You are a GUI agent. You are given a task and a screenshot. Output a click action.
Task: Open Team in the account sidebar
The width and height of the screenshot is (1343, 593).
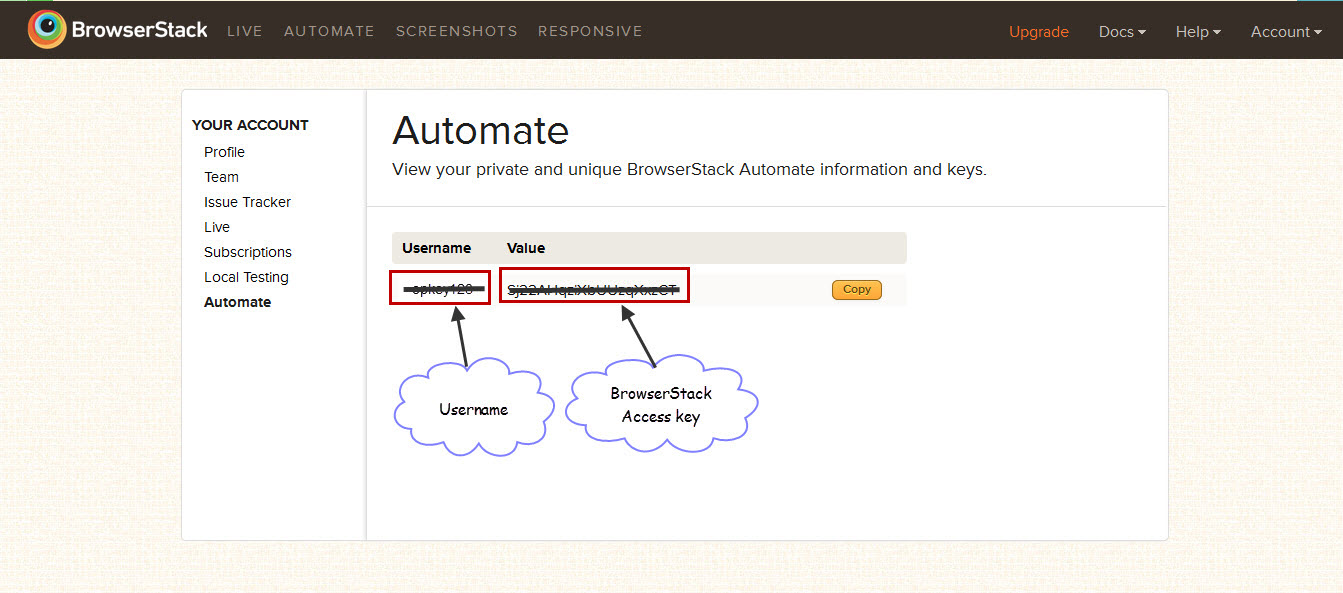coord(221,177)
